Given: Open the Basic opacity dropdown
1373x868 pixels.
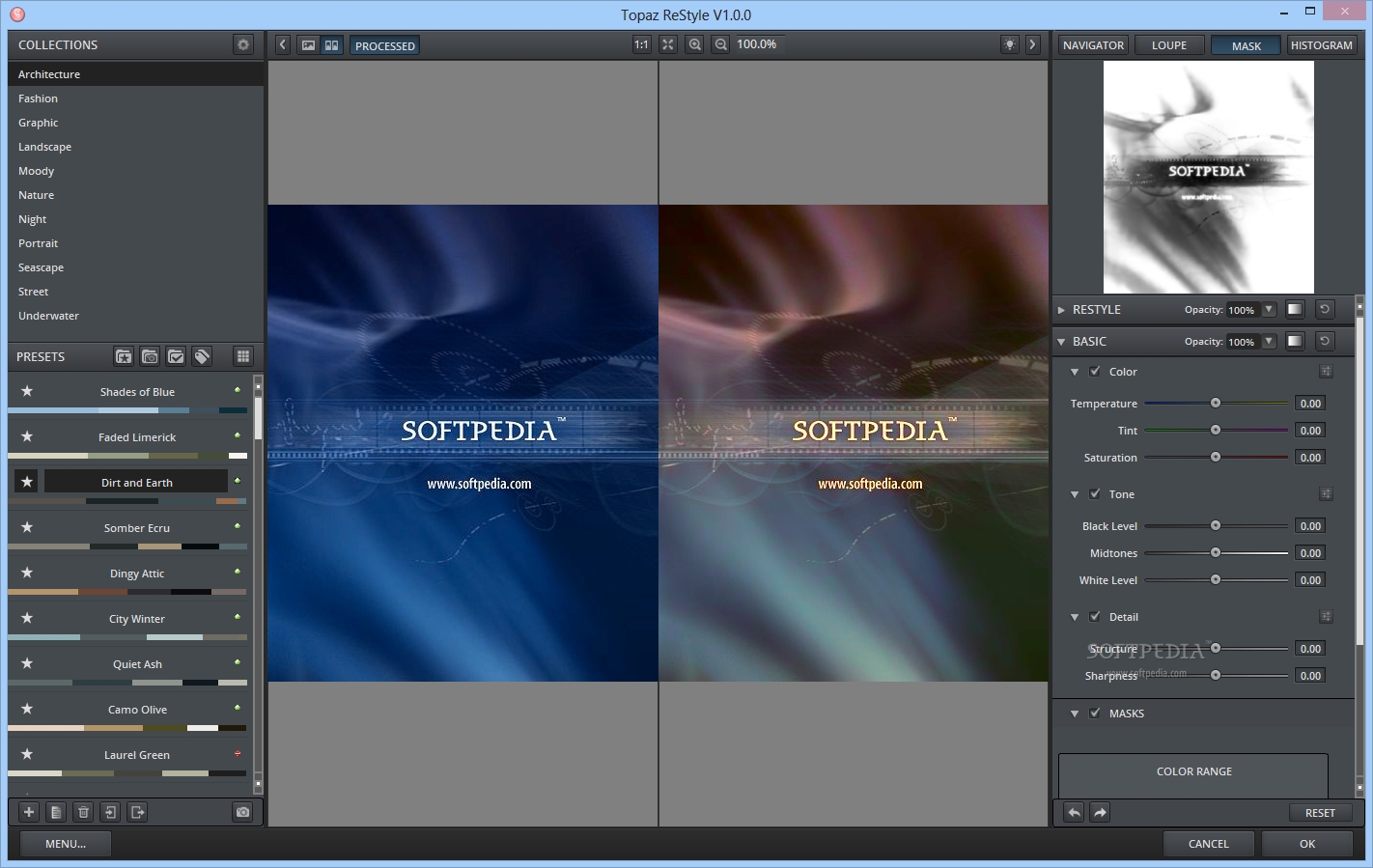Looking at the screenshot, I should 1269,342.
